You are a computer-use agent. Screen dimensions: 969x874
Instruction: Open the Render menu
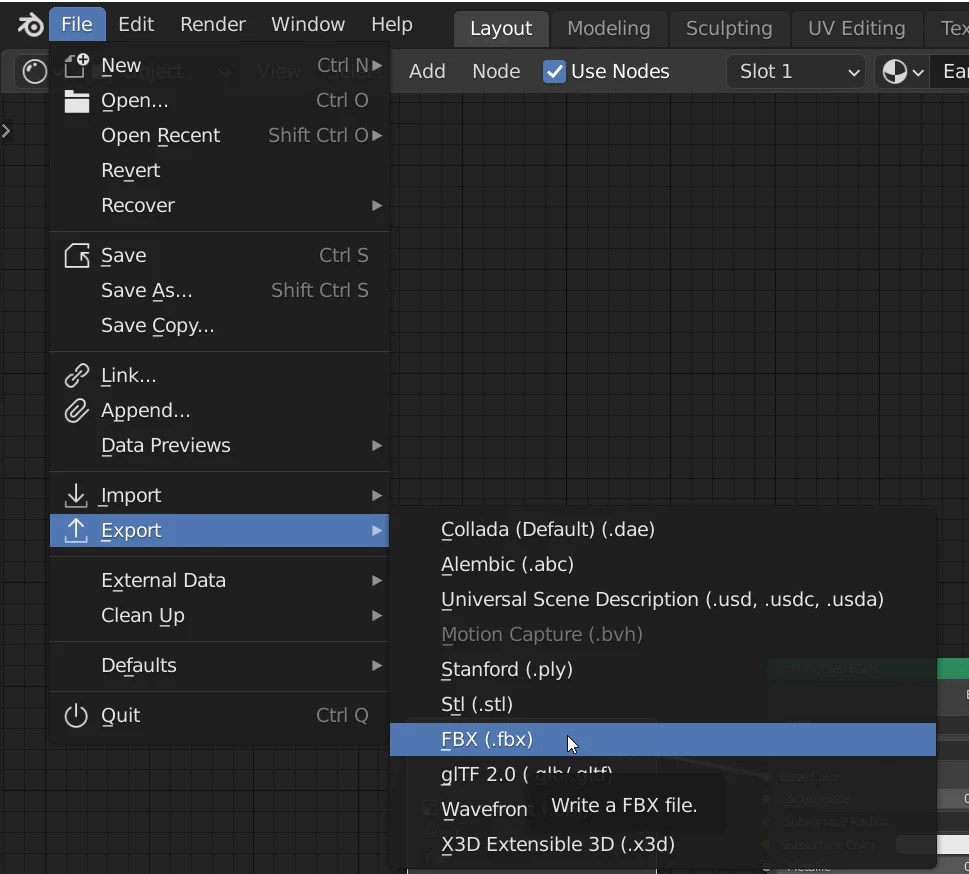213,24
